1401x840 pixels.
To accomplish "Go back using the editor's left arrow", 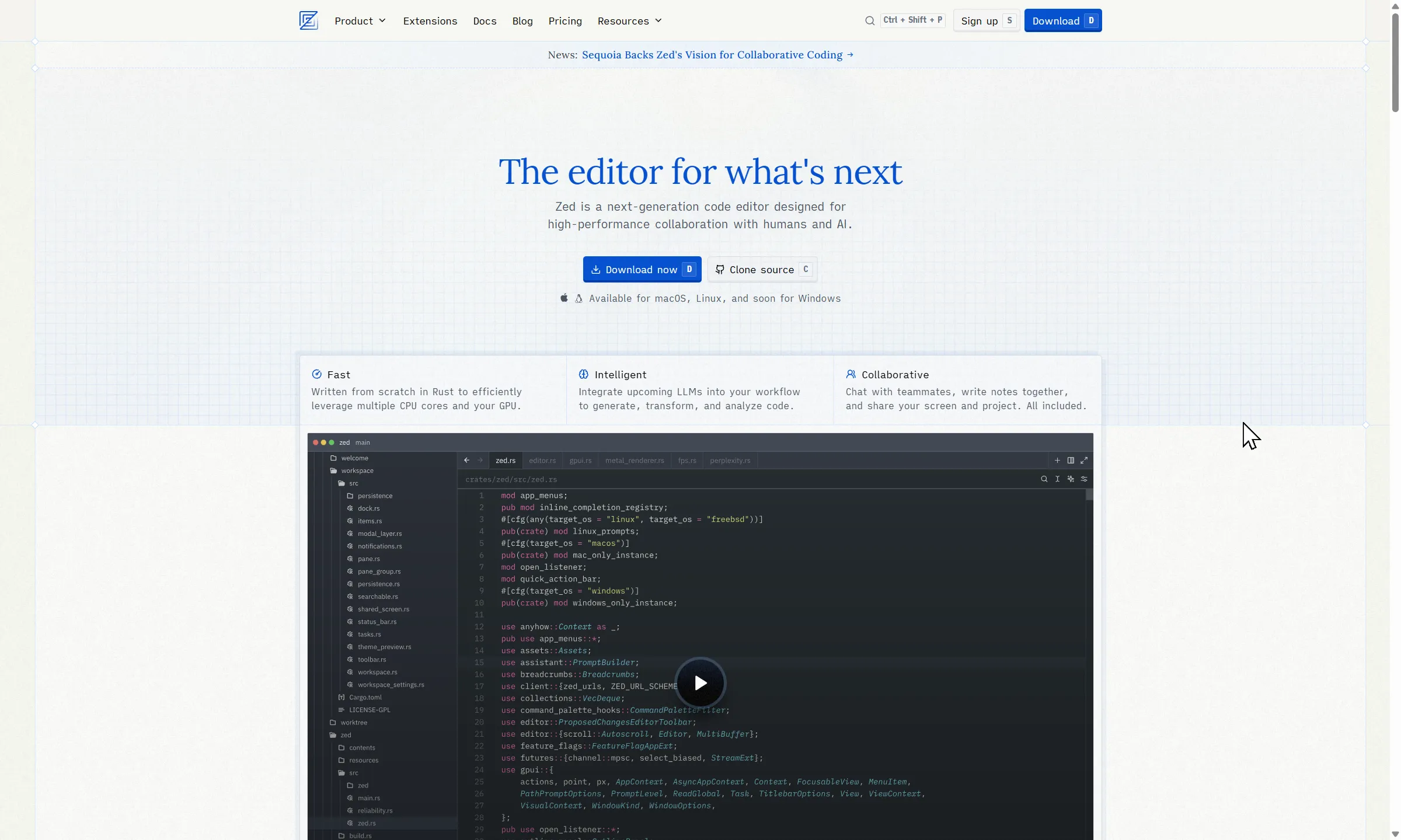I will pos(467,461).
